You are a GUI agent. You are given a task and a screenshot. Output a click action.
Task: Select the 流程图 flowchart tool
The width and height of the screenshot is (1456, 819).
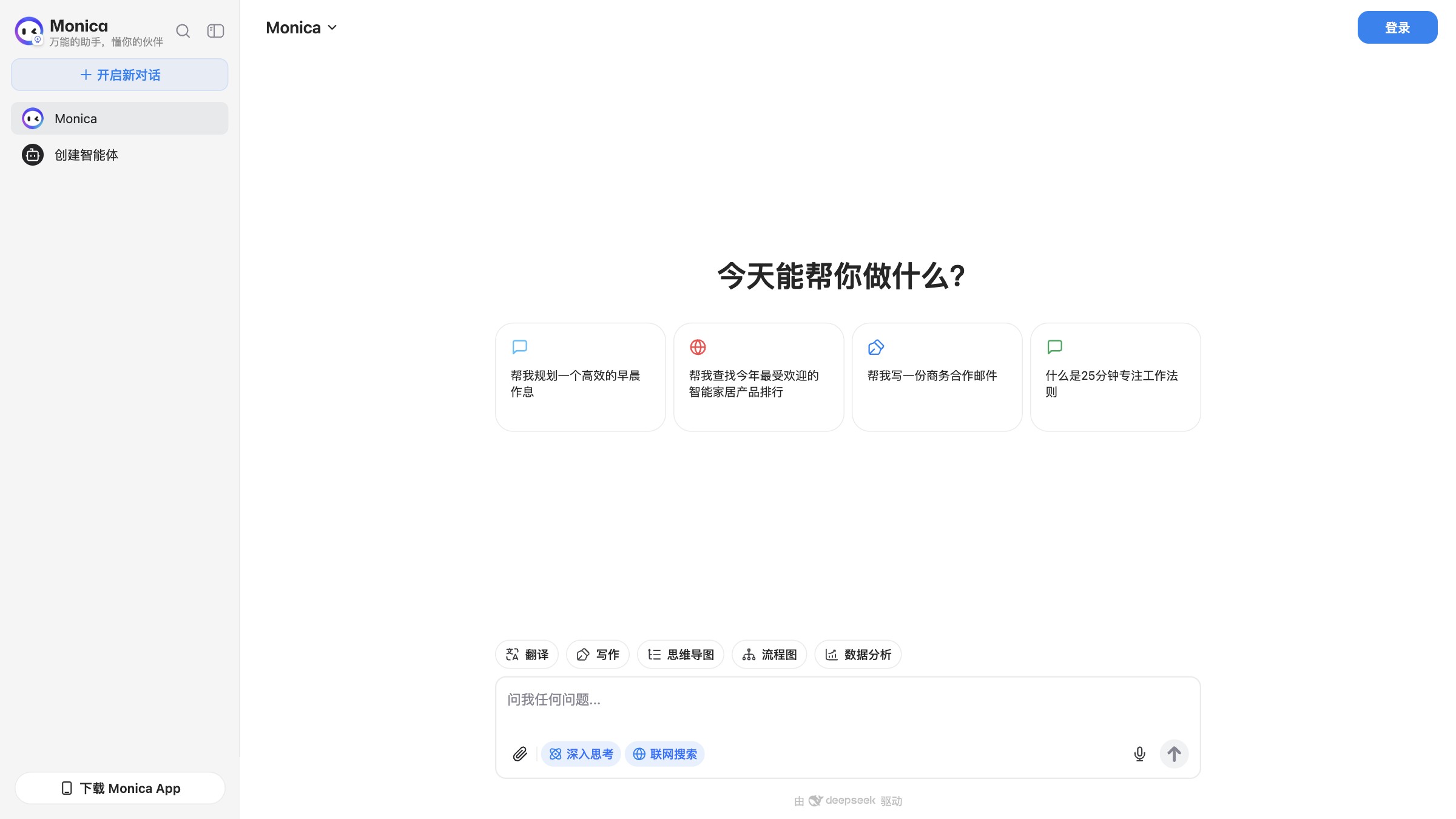point(769,654)
